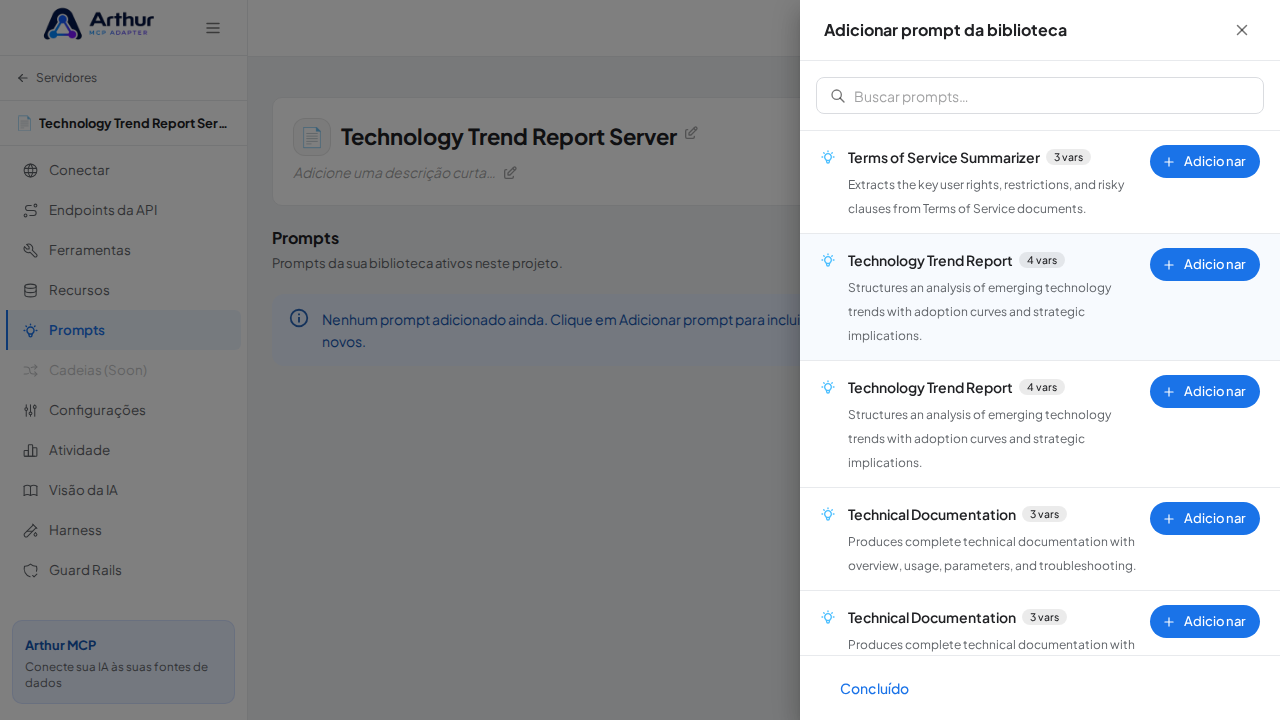Click the Configurações sliders icon
Image resolution: width=1280 pixels, height=720 pixels.
[x=30, y=410]
